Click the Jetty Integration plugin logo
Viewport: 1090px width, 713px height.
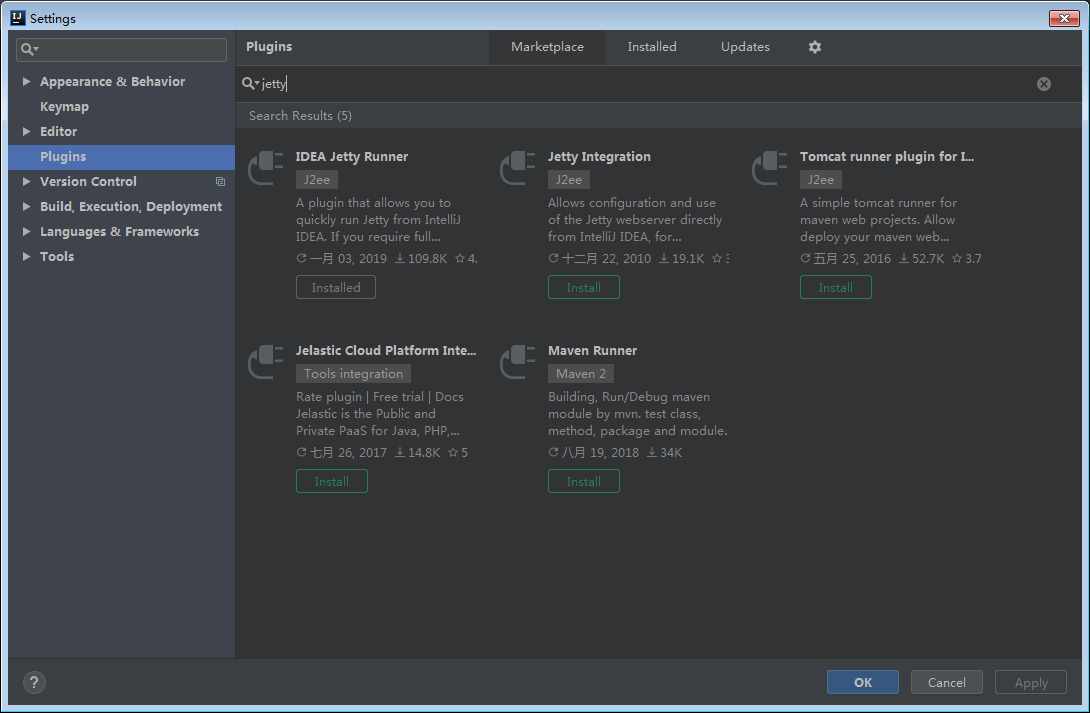pos(517,167)
